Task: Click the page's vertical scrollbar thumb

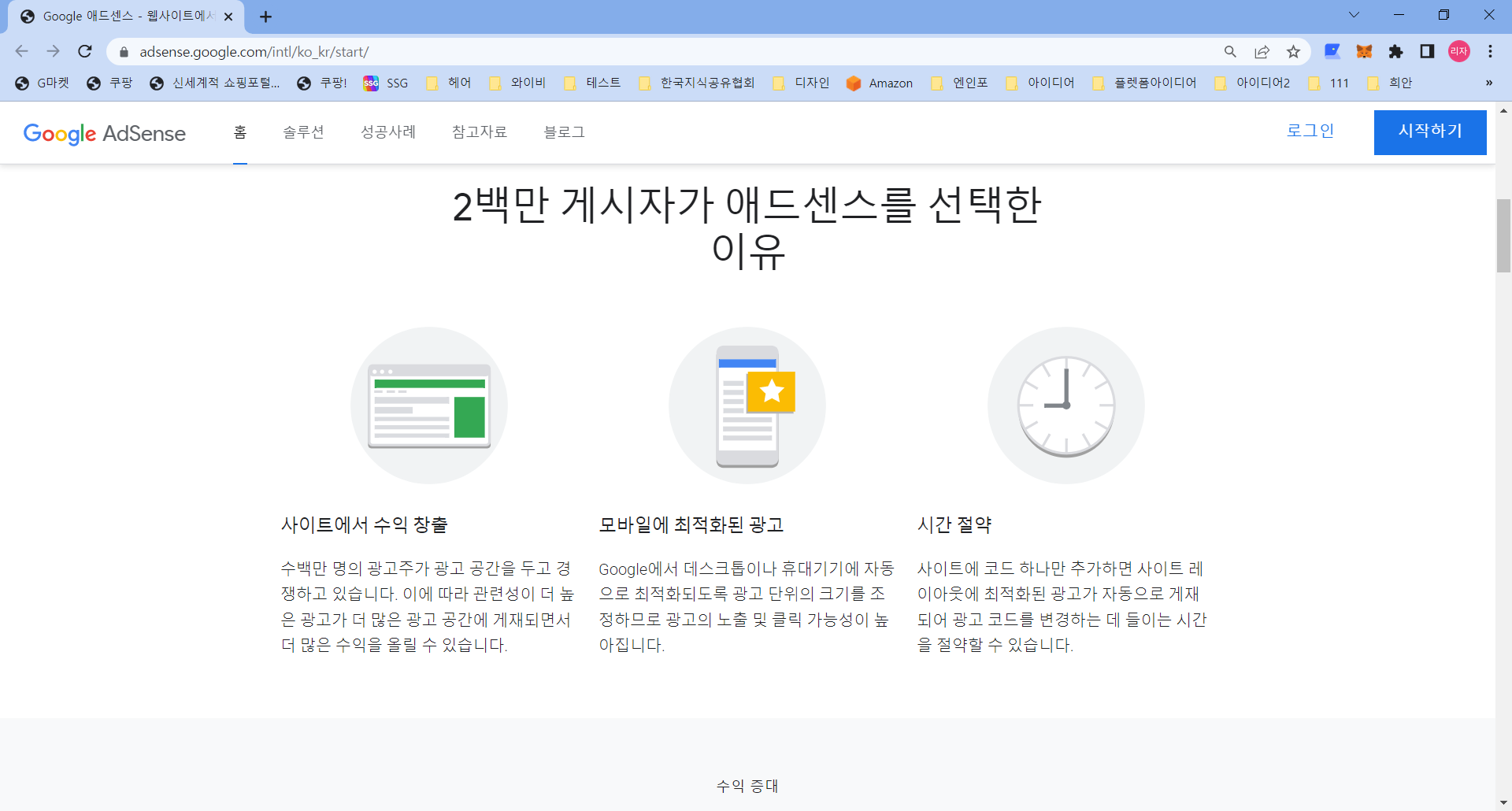Action: 1503,236
